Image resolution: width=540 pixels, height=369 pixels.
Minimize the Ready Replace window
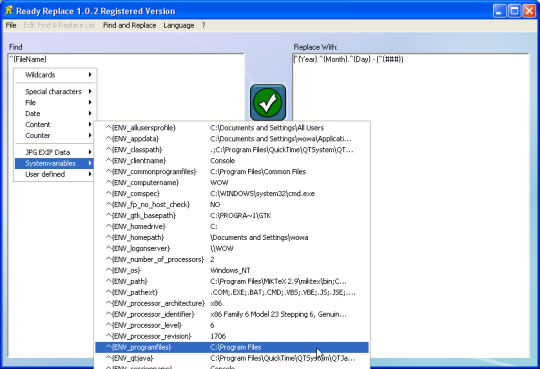[x=499, y=11]
